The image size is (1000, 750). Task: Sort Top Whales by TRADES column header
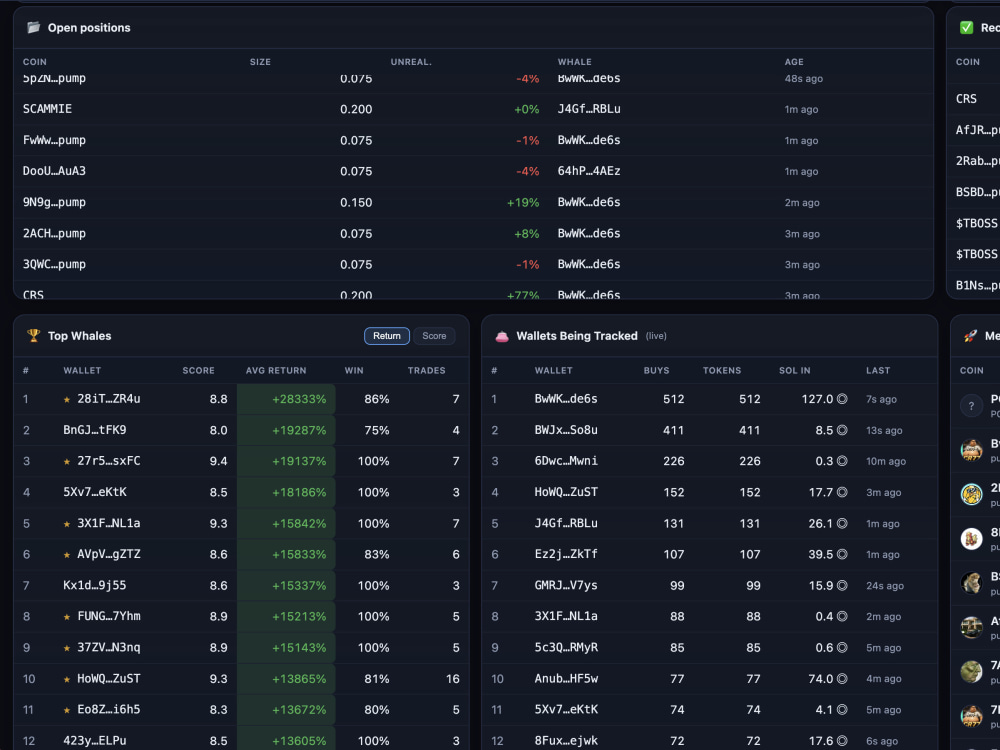coord(427,371)
